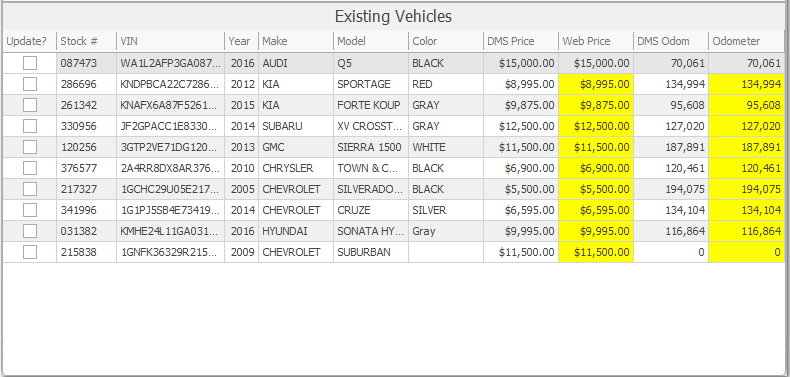Click the Odometer column header
Image resolution: width=790 pixels, height=377 pixels.
[747, 41]
